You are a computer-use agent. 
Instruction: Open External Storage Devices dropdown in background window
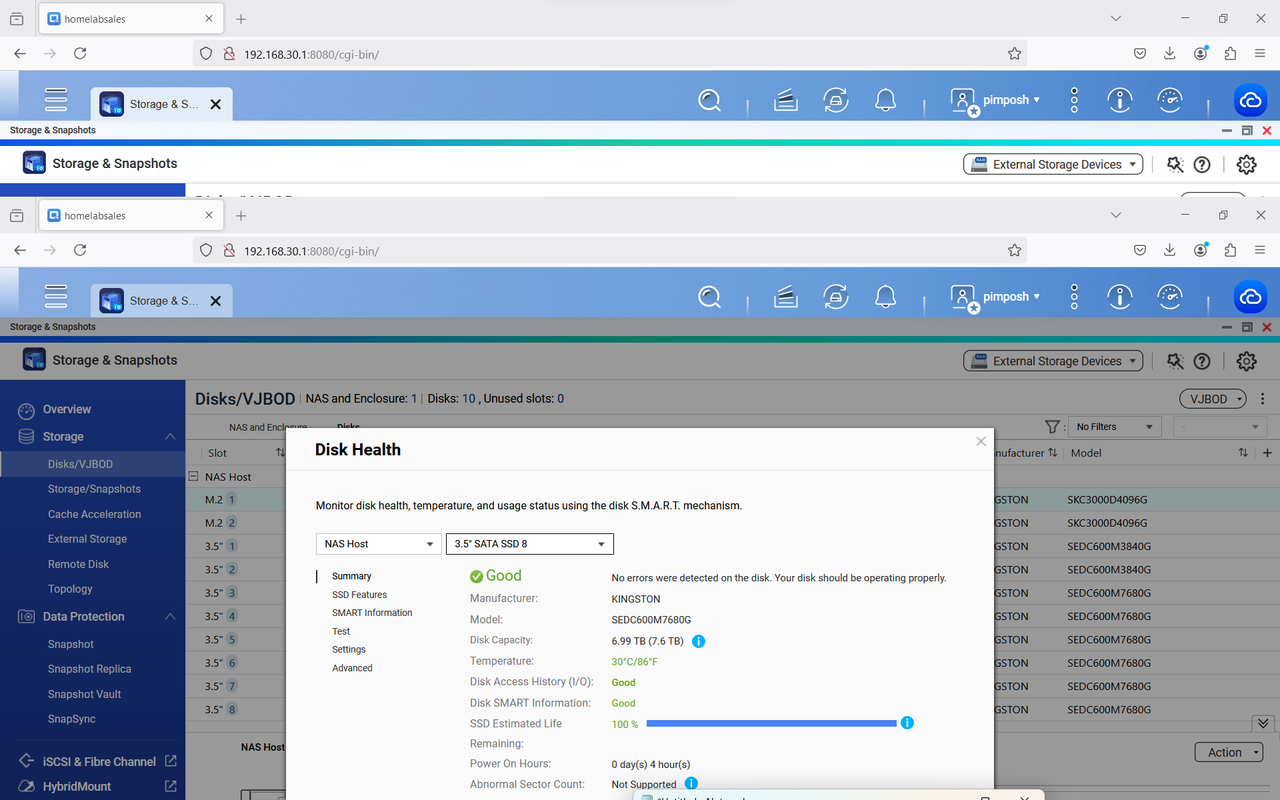tap(1053, 164)
